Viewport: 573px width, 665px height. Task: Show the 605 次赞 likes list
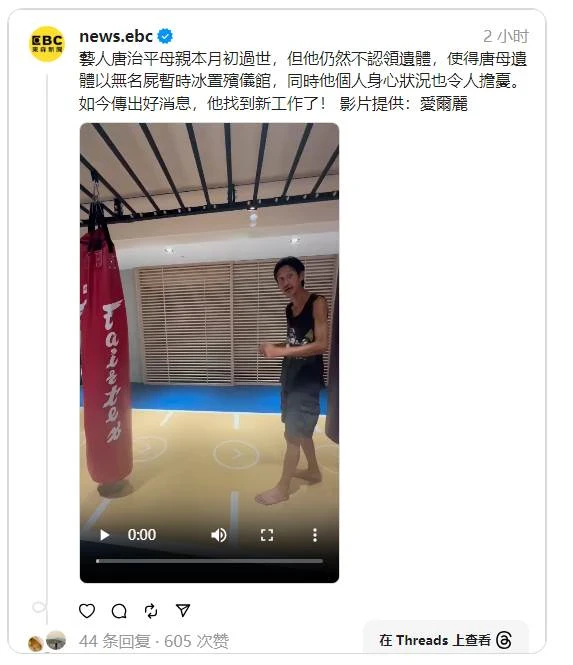point(196,641)
